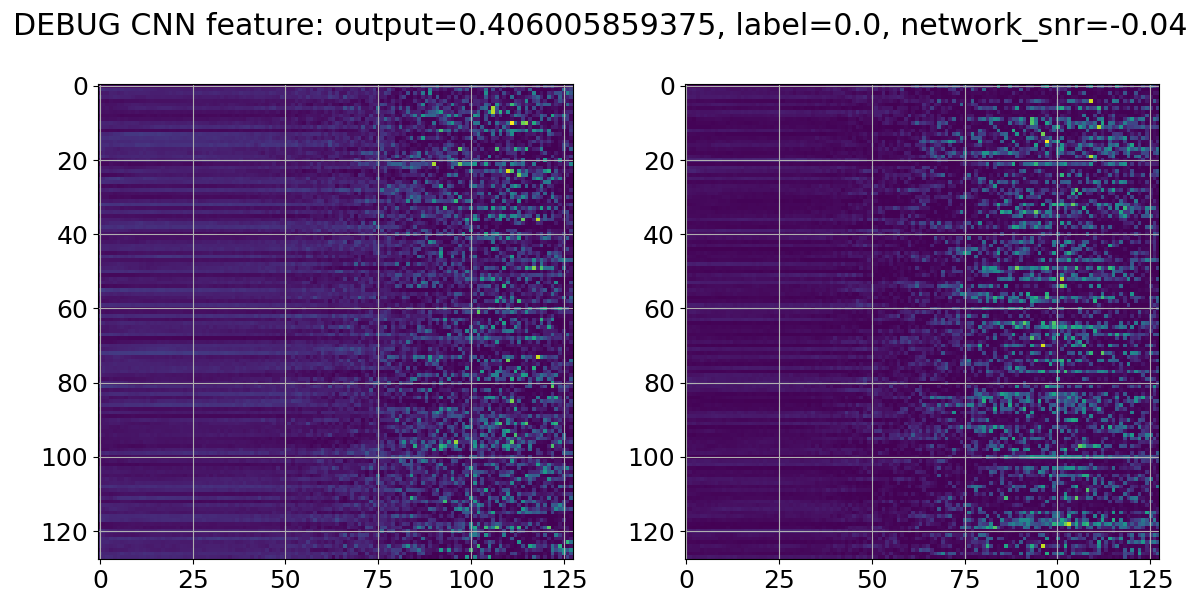Click x-axis tick label 100 on left plot
Screen dimensions: 1200x600
[471, 578]
